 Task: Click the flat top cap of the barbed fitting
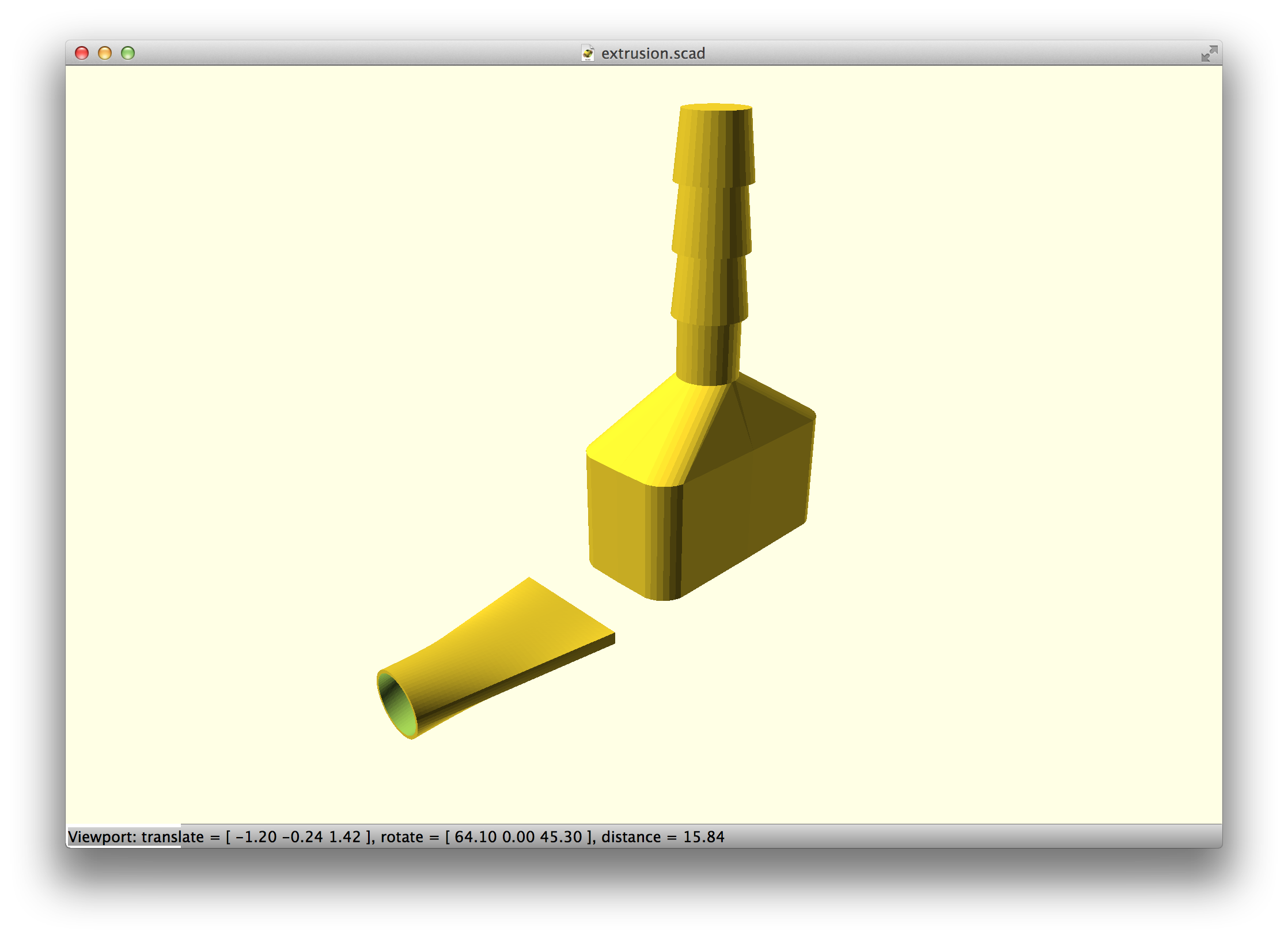[716, 107]
